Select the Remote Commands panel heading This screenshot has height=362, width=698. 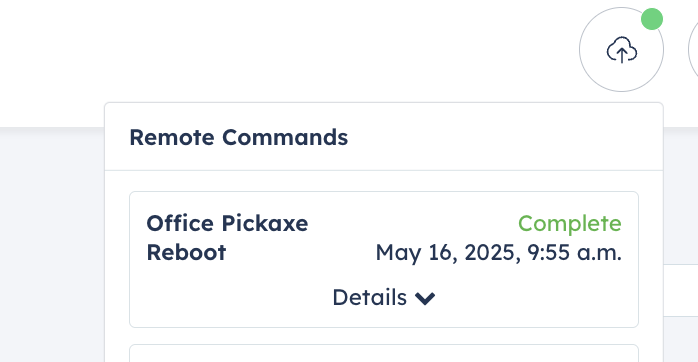[239, 137]
